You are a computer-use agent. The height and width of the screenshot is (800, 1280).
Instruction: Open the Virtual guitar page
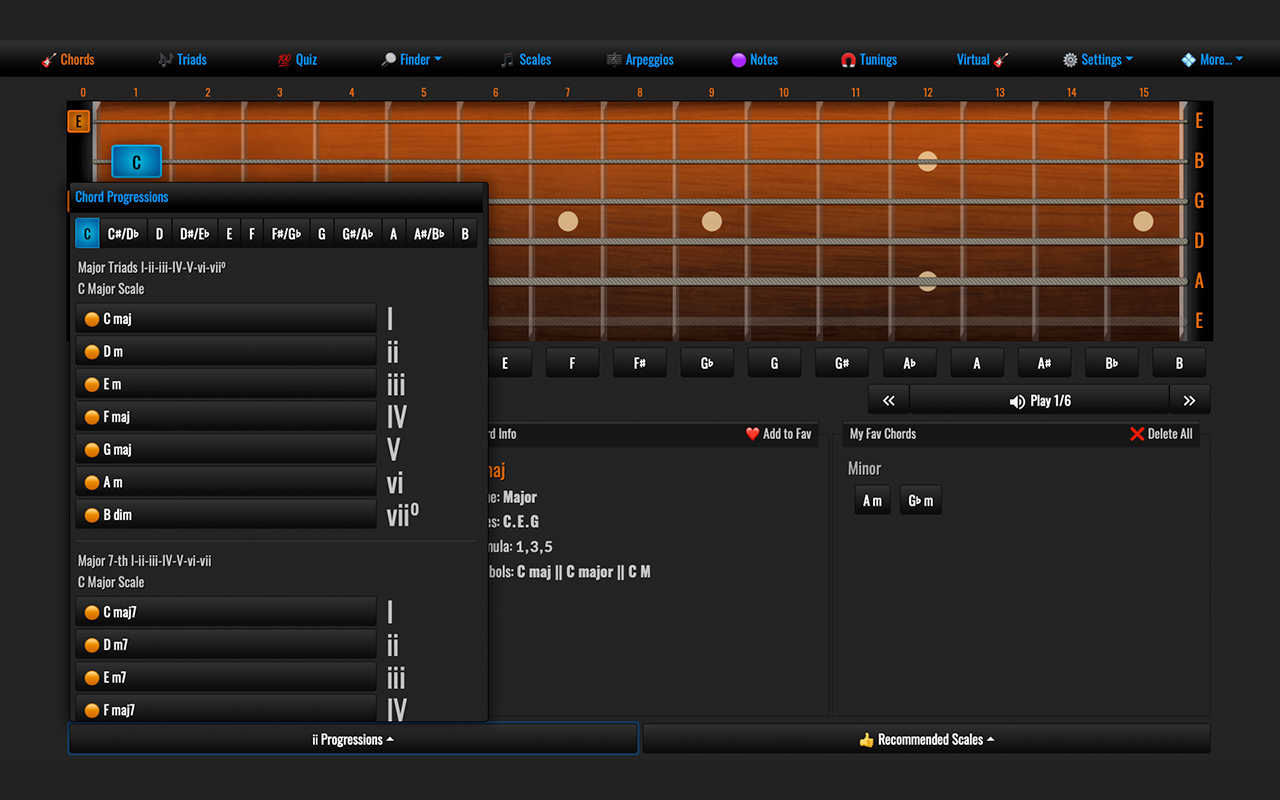pos(983,60)
